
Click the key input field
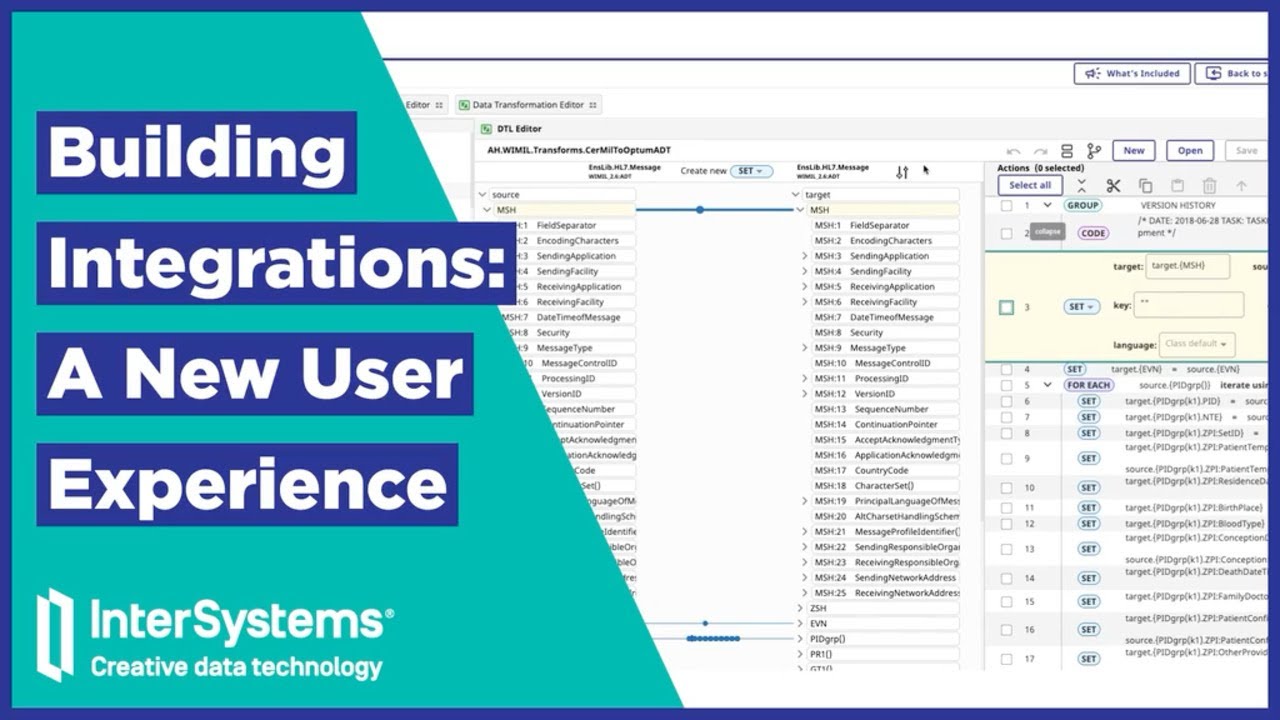pos(1189,305)
